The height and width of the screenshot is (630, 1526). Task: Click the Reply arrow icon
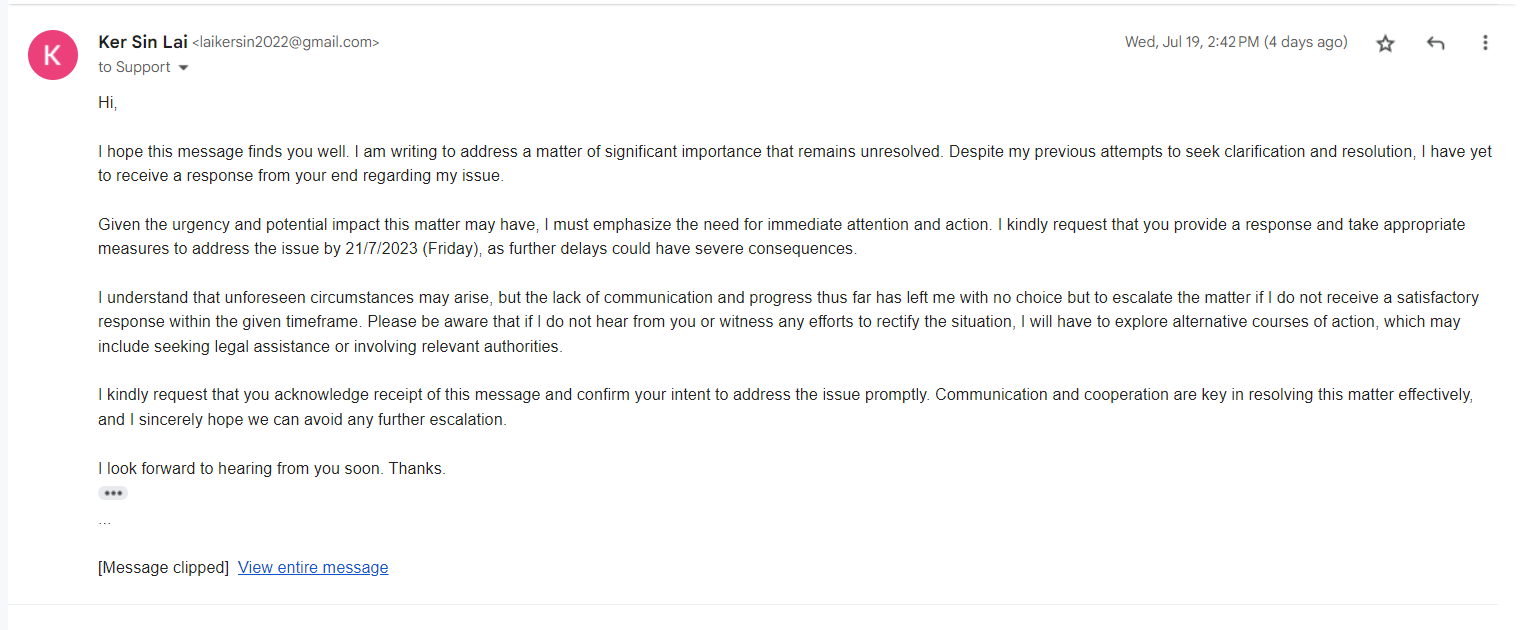[x=1436, y=43]
